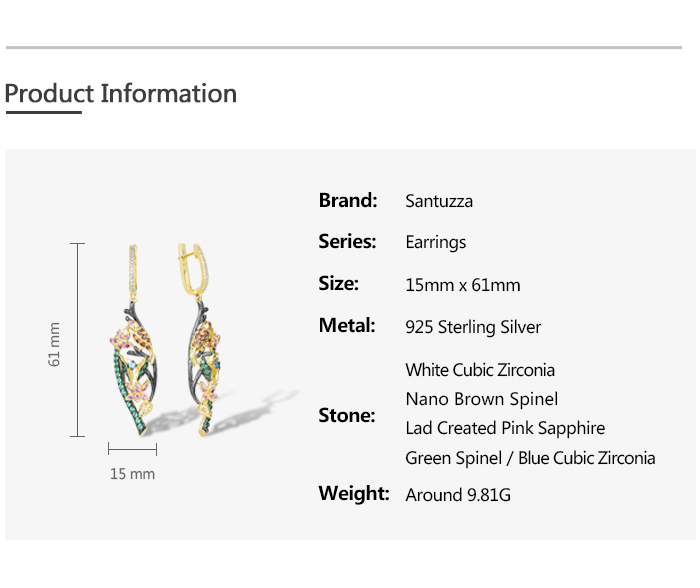700x588 pixels.
Task: Click the Series label
Action: click(348, 242)
